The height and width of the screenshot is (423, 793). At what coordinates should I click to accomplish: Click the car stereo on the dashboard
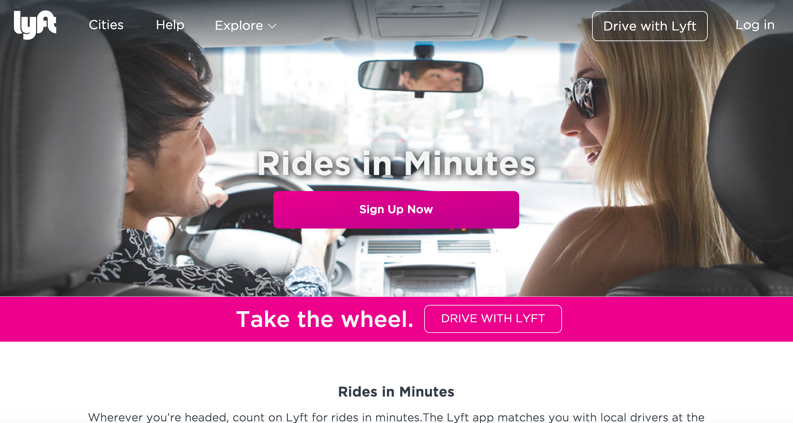pyautogui.click(x=430, y=281)
